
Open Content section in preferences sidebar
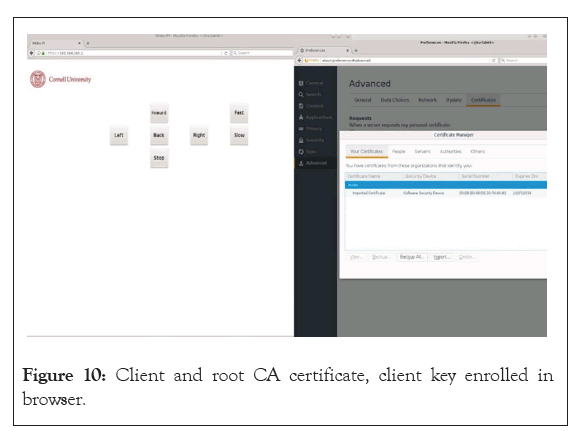[315, 106]
